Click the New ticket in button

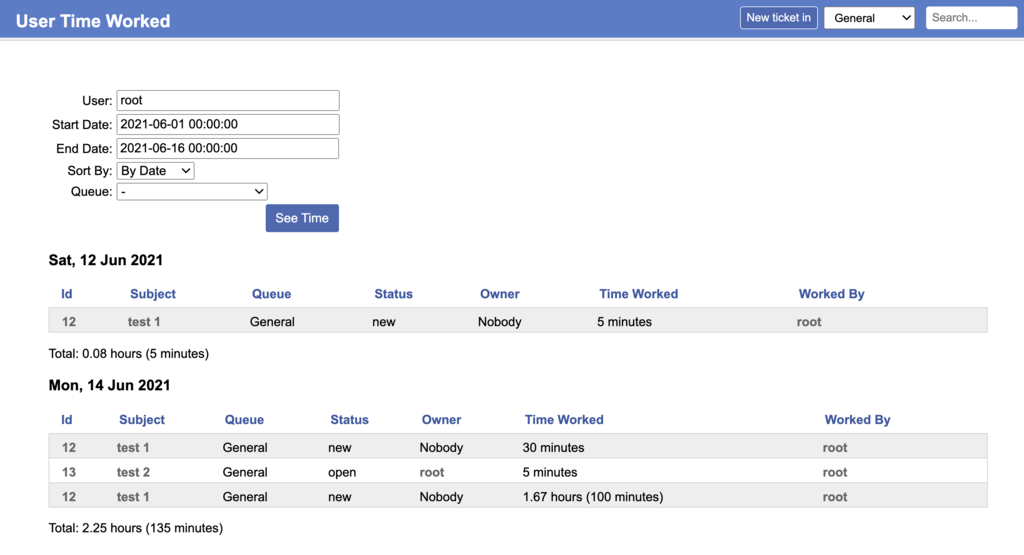pyautogui.click(x=778, y=18)
